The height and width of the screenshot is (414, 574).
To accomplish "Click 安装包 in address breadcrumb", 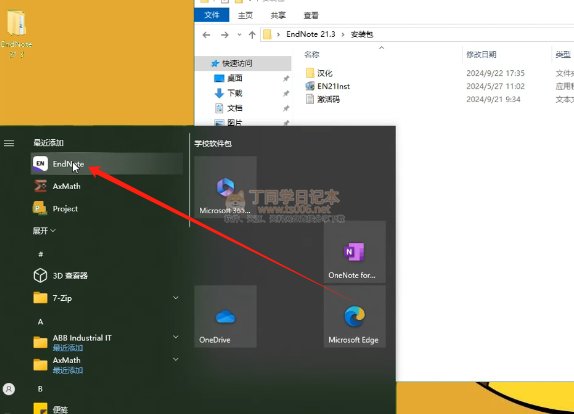I will point(362,34).
